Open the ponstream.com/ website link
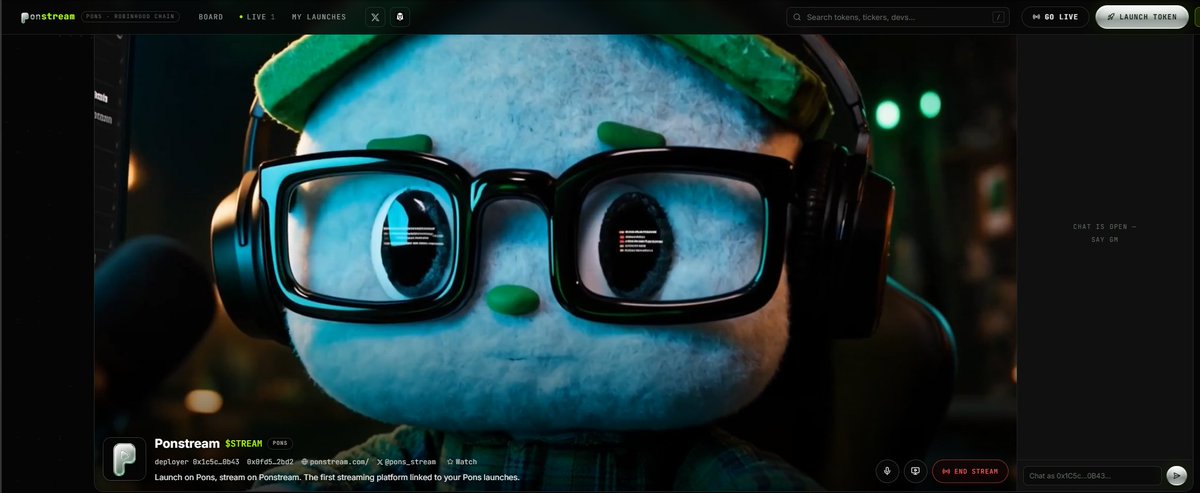The width and height of the screenshot is (1200, 493). tap(335, 462)
